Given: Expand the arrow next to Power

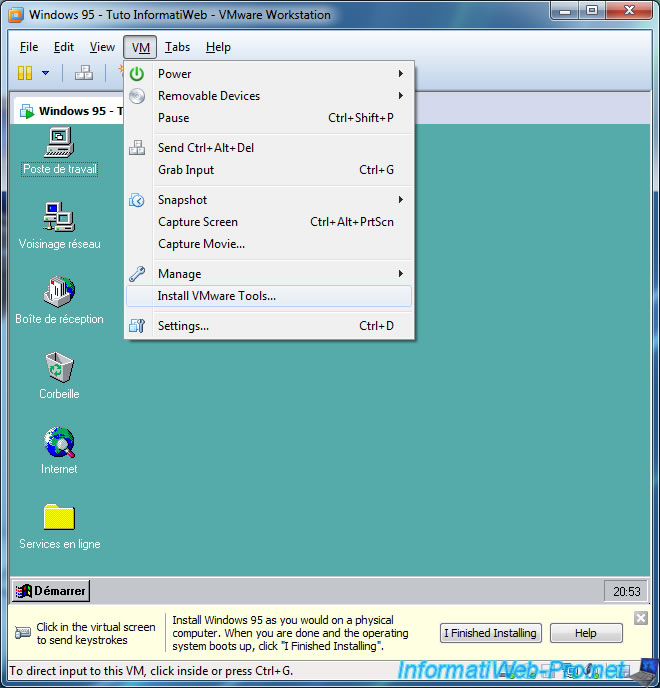Looking at the screenshot, I should point(401,74).
